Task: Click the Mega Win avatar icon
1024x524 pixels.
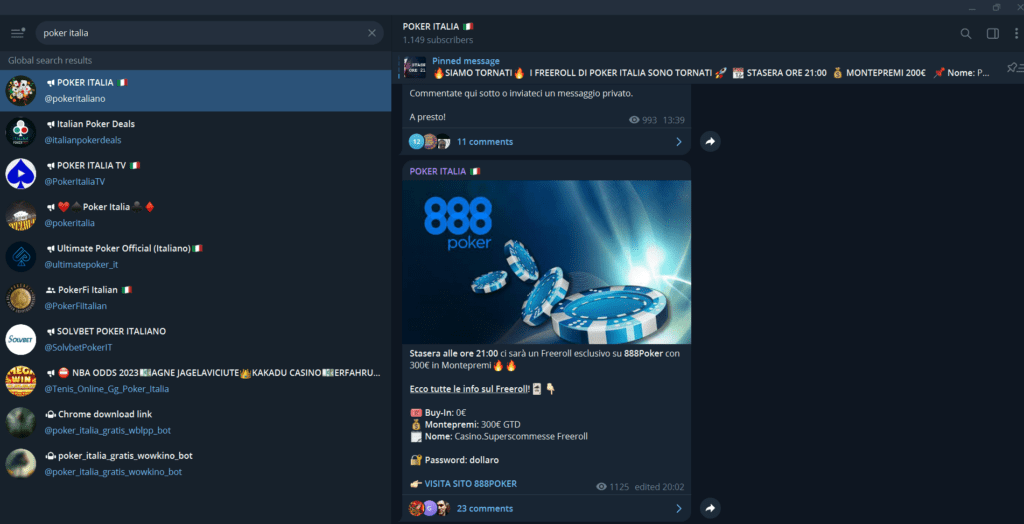Action: click(21, 381)
